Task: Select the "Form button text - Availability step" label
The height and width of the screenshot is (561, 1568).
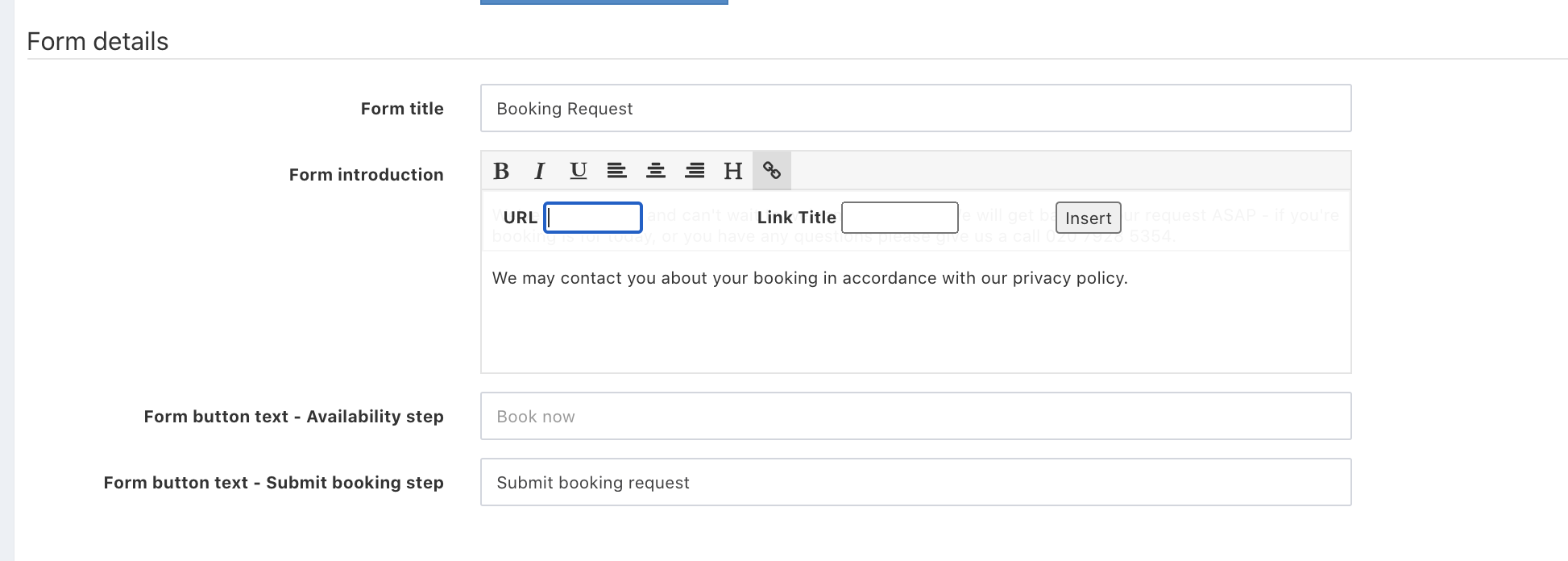Action: [x=293, y=417]
